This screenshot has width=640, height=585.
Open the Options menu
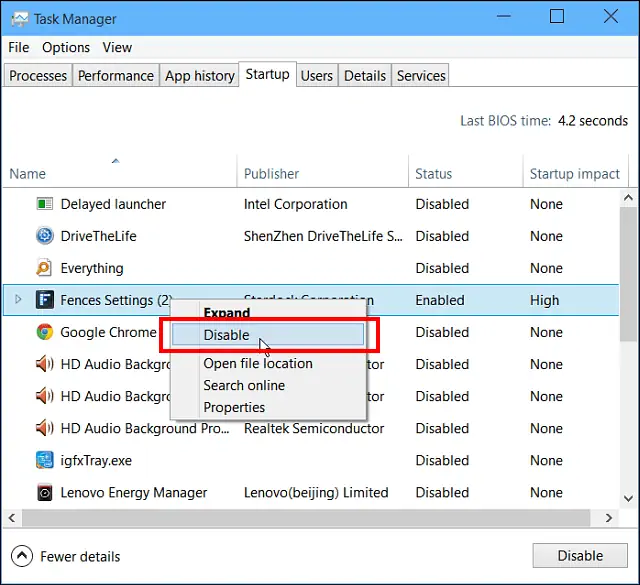(x=66, y=47)
